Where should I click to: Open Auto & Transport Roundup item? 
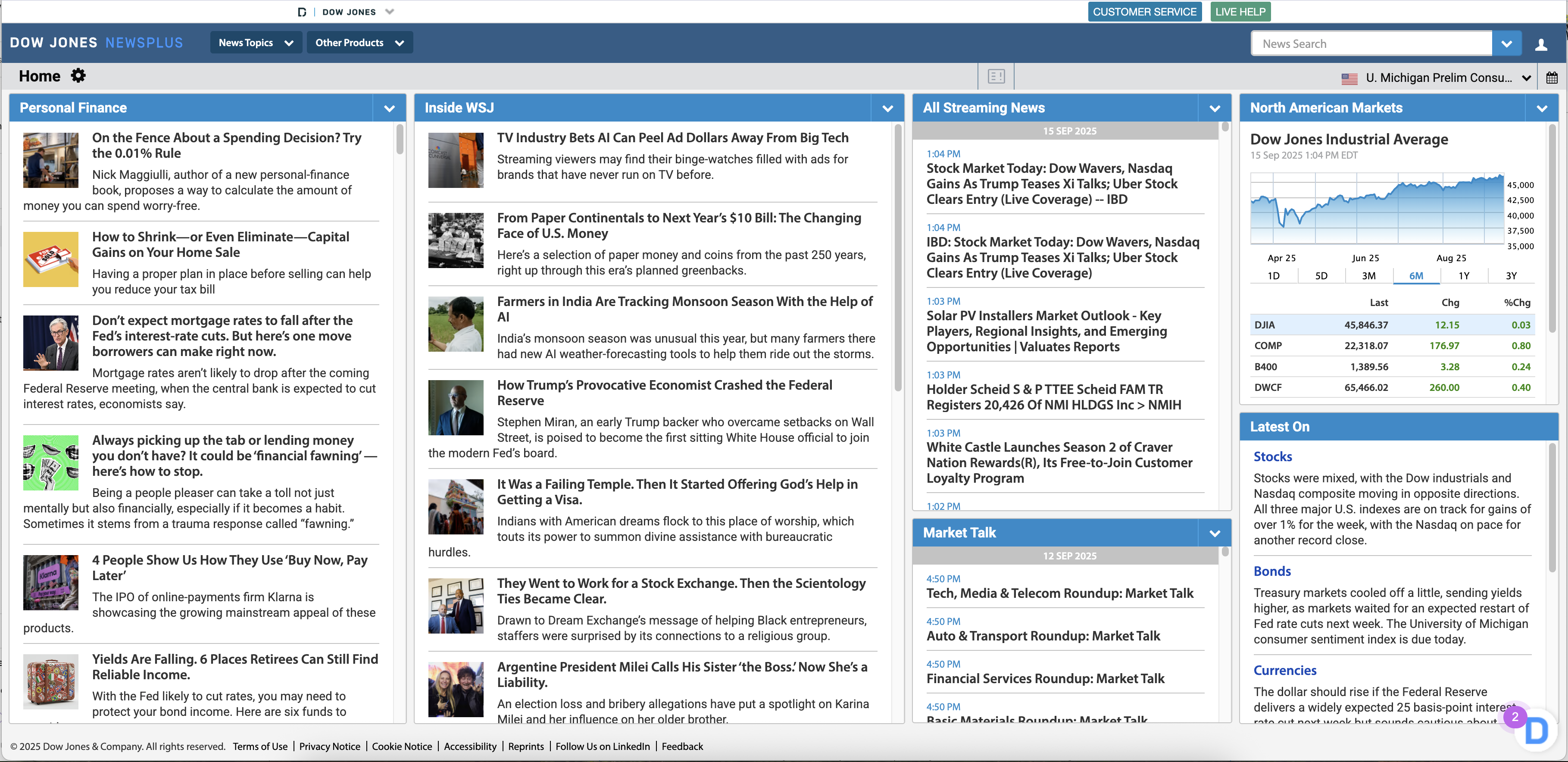tap(1043, 636)
